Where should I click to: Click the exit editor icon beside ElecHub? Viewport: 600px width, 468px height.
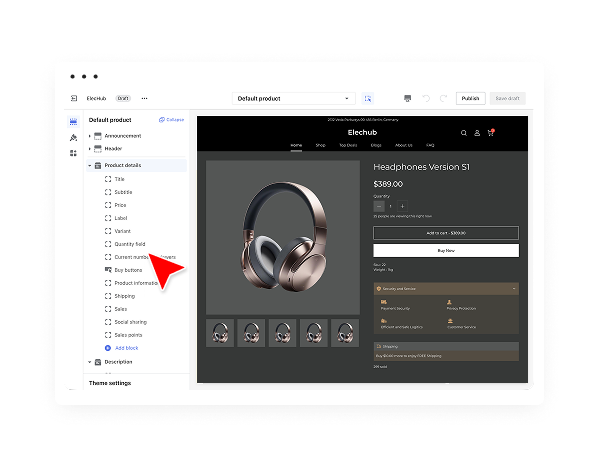74,98
